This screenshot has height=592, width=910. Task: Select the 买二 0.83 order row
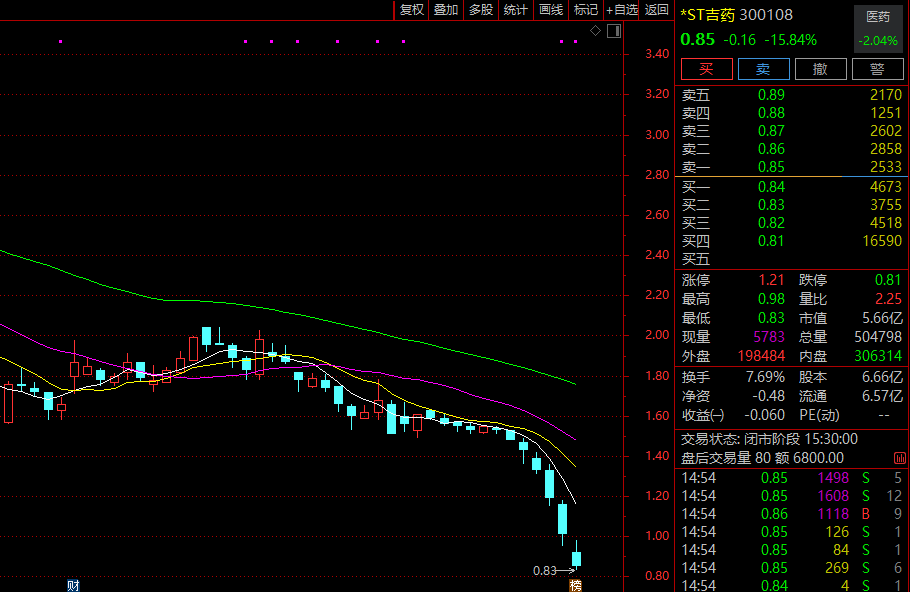pyautogui.click(x=792, y=205)
